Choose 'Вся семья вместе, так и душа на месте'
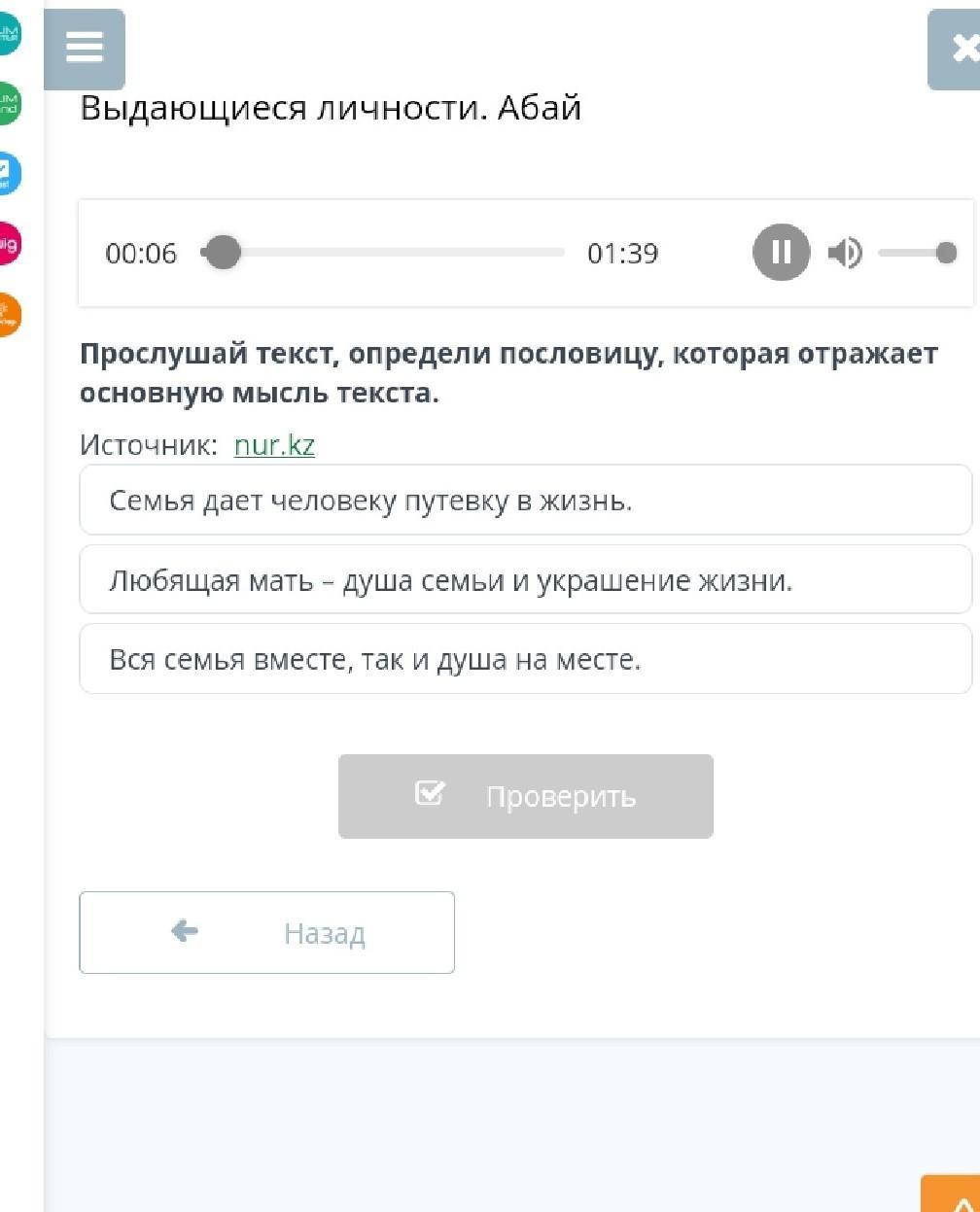Viewport: 980px width, 1212px height. coord(525,659)
